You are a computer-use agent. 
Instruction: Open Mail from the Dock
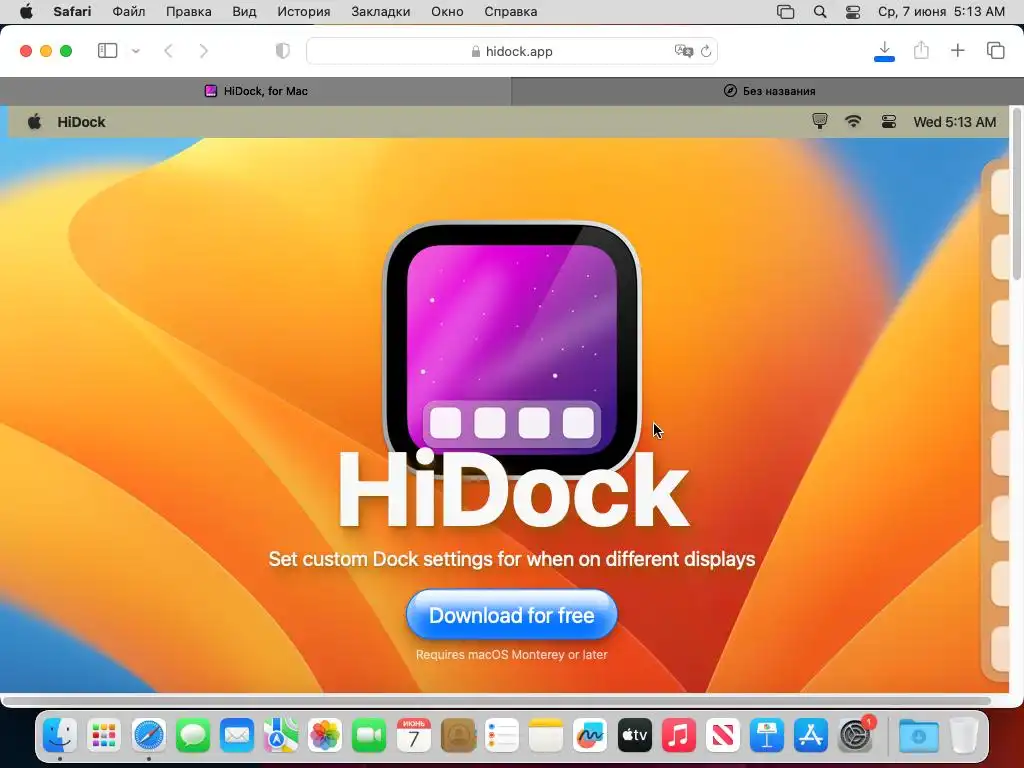[236, 736]
